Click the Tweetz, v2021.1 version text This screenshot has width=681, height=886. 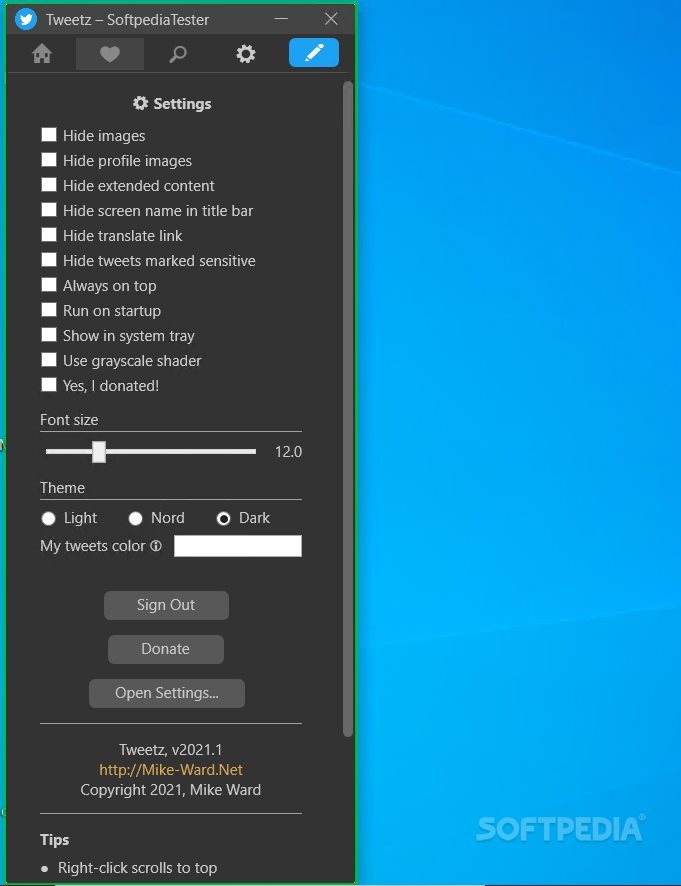171,750
